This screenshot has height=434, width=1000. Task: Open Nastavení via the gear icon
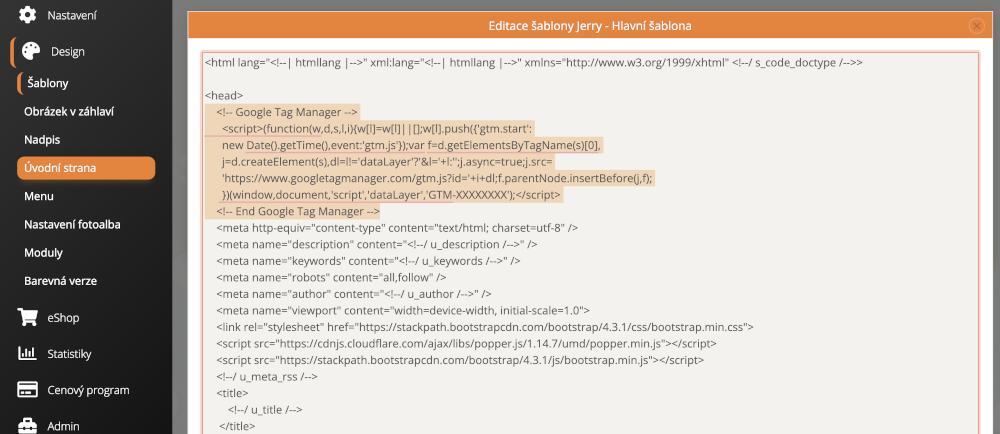[28, 16]
